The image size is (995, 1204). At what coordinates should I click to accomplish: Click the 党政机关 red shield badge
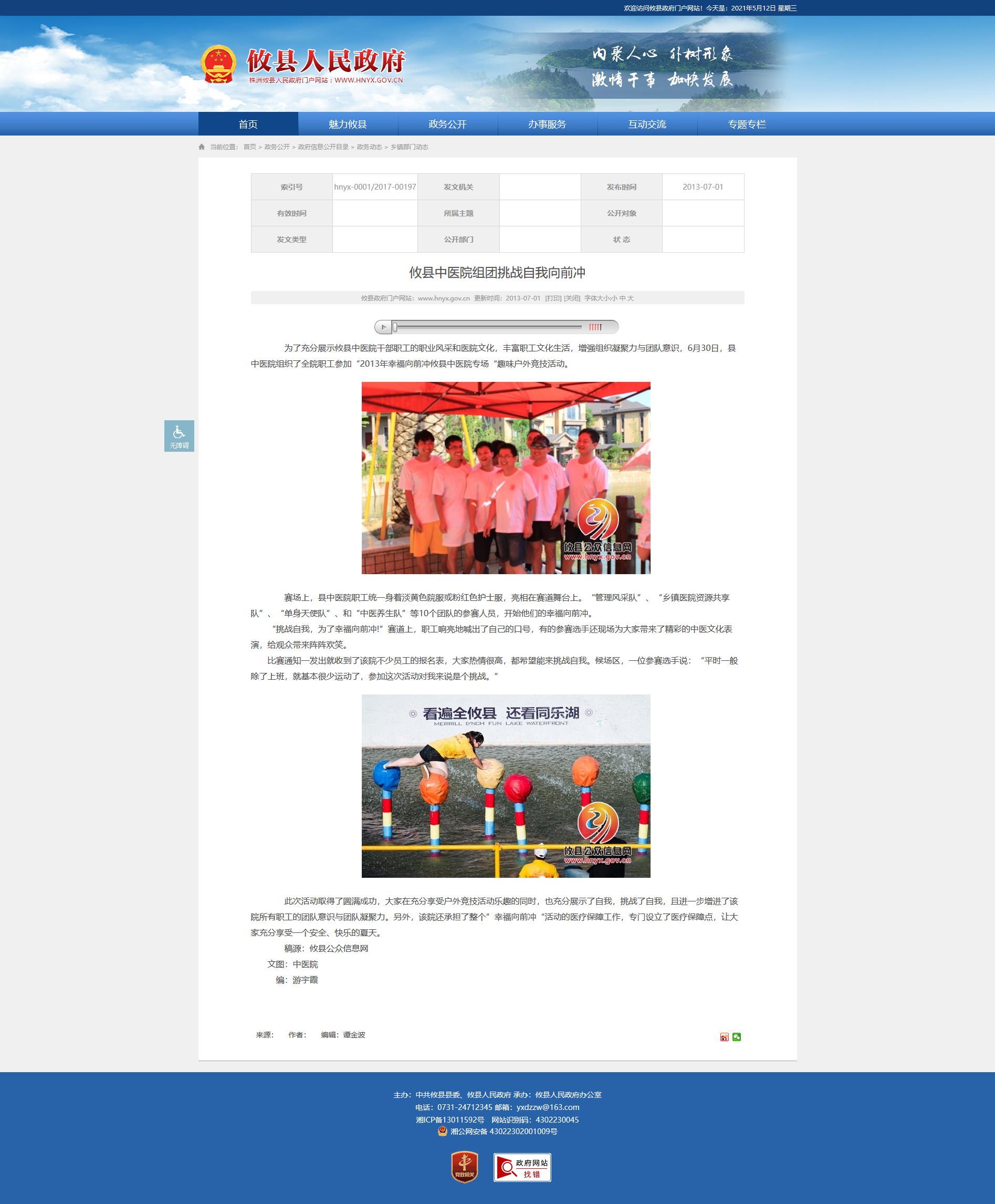point(464,1167)
